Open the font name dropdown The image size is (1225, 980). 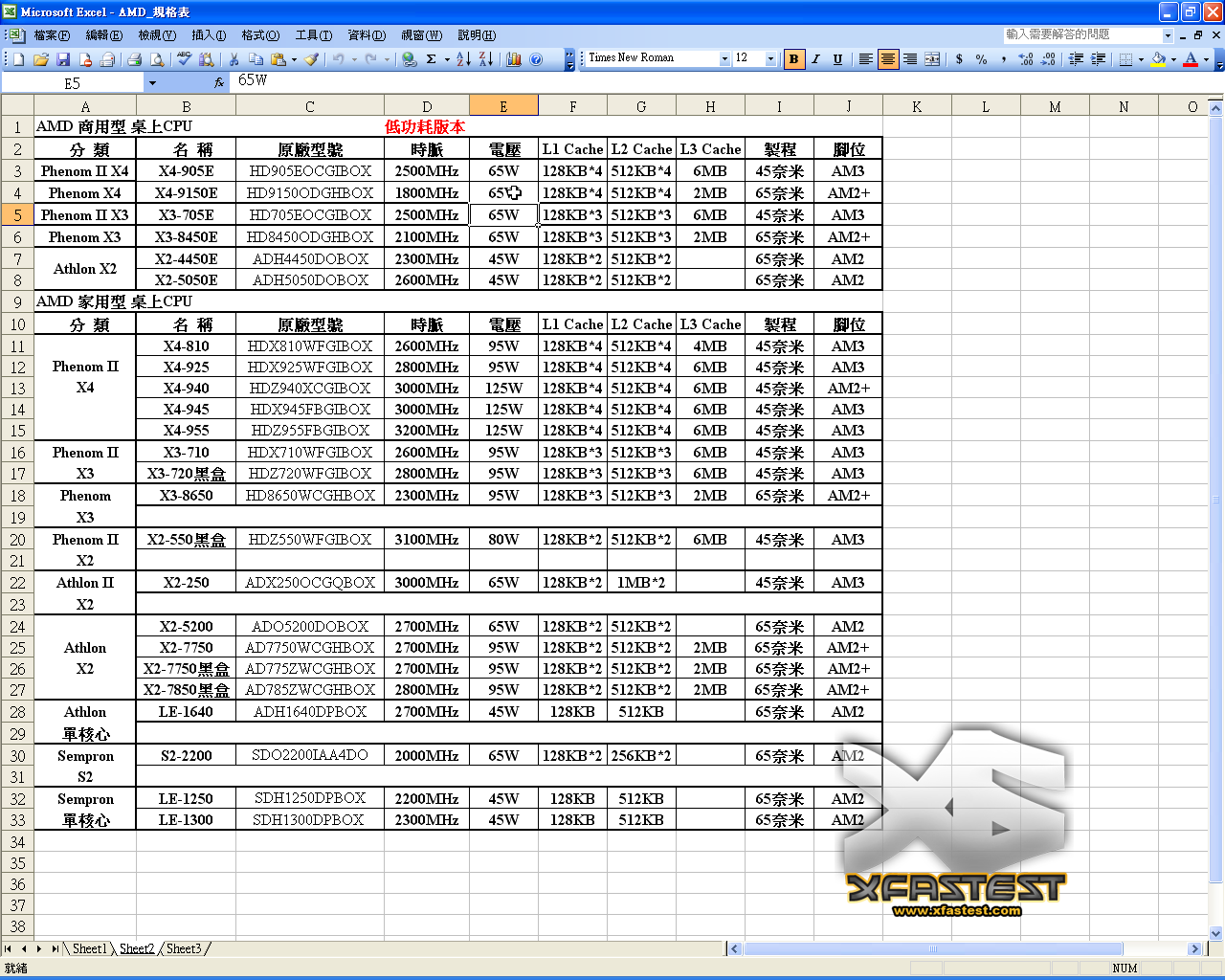pyautogui.click(x=724, y=59)
